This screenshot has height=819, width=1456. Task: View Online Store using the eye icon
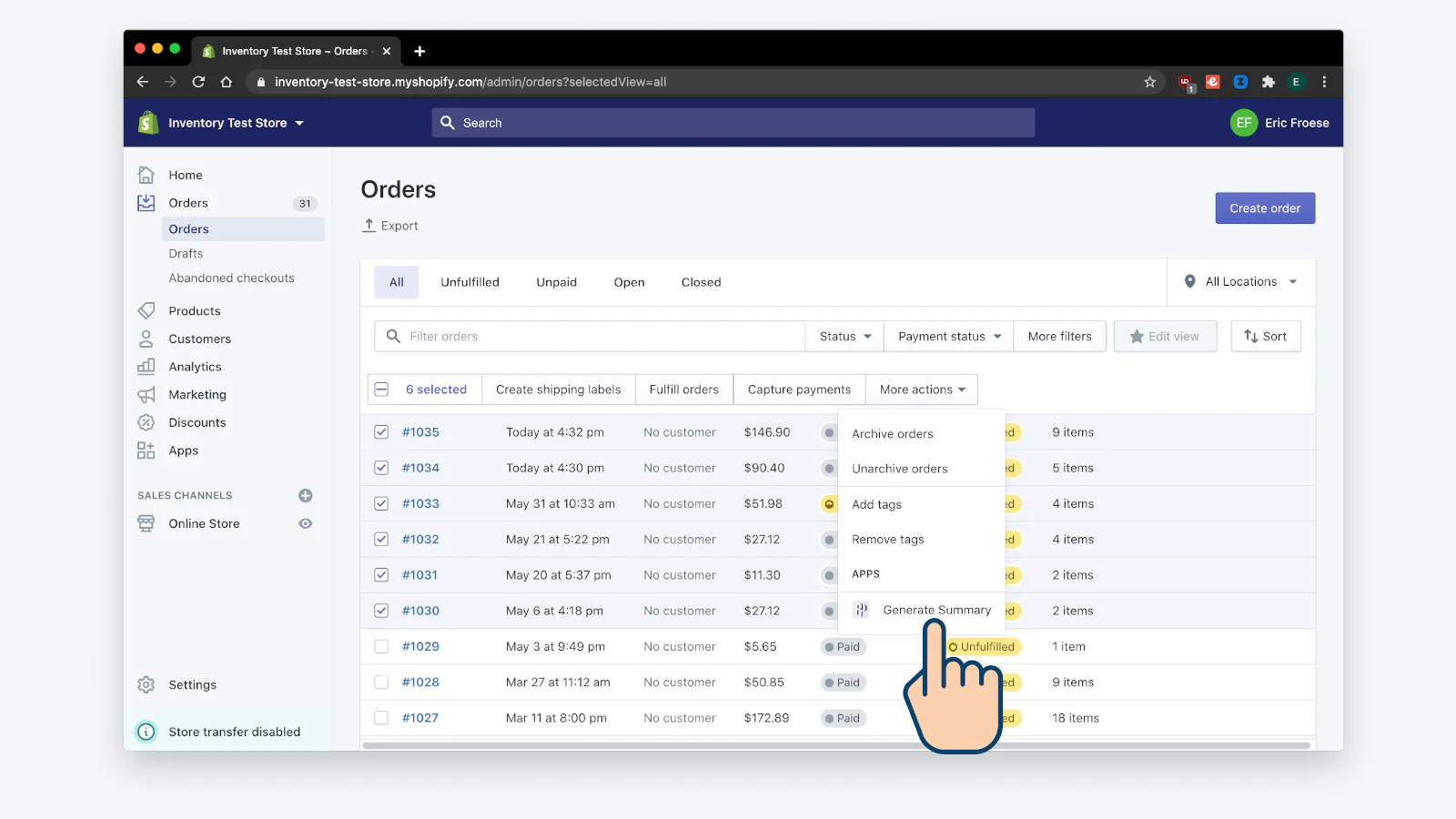306,524
